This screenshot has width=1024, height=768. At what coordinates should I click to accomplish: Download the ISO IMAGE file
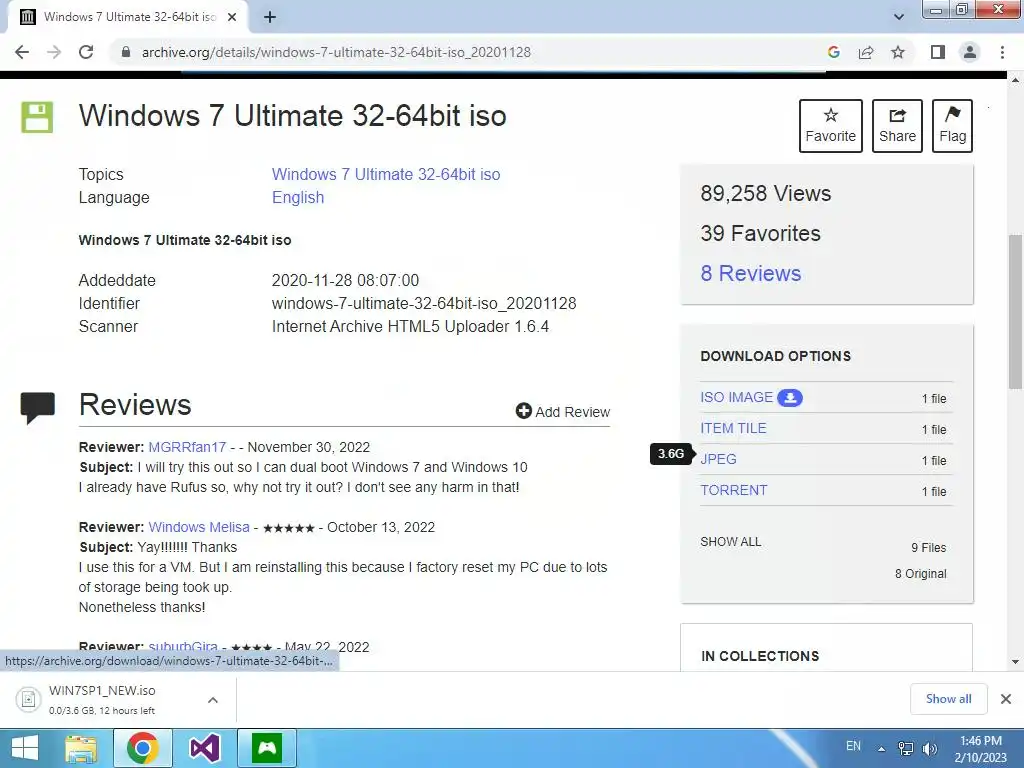(737, 397)
